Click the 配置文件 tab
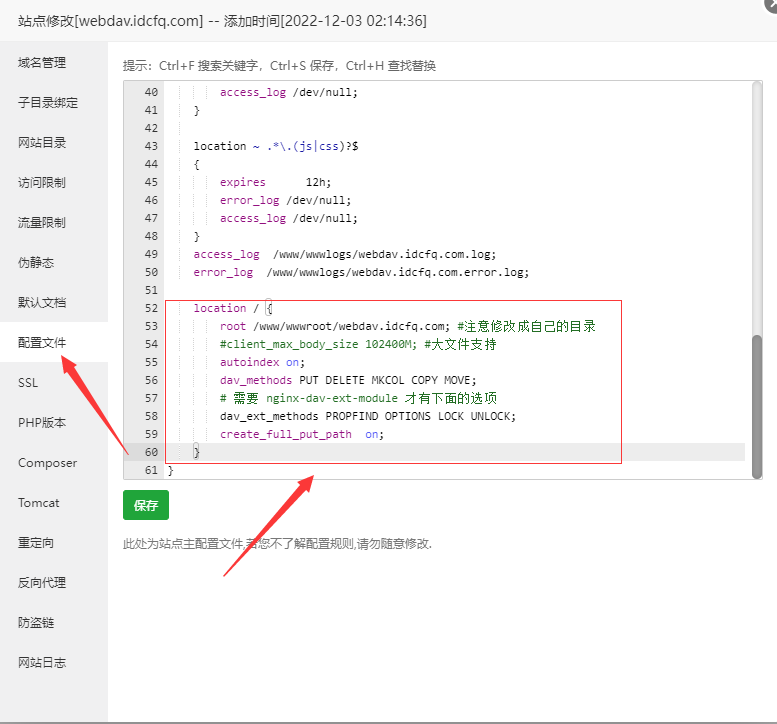 [42, 343]
